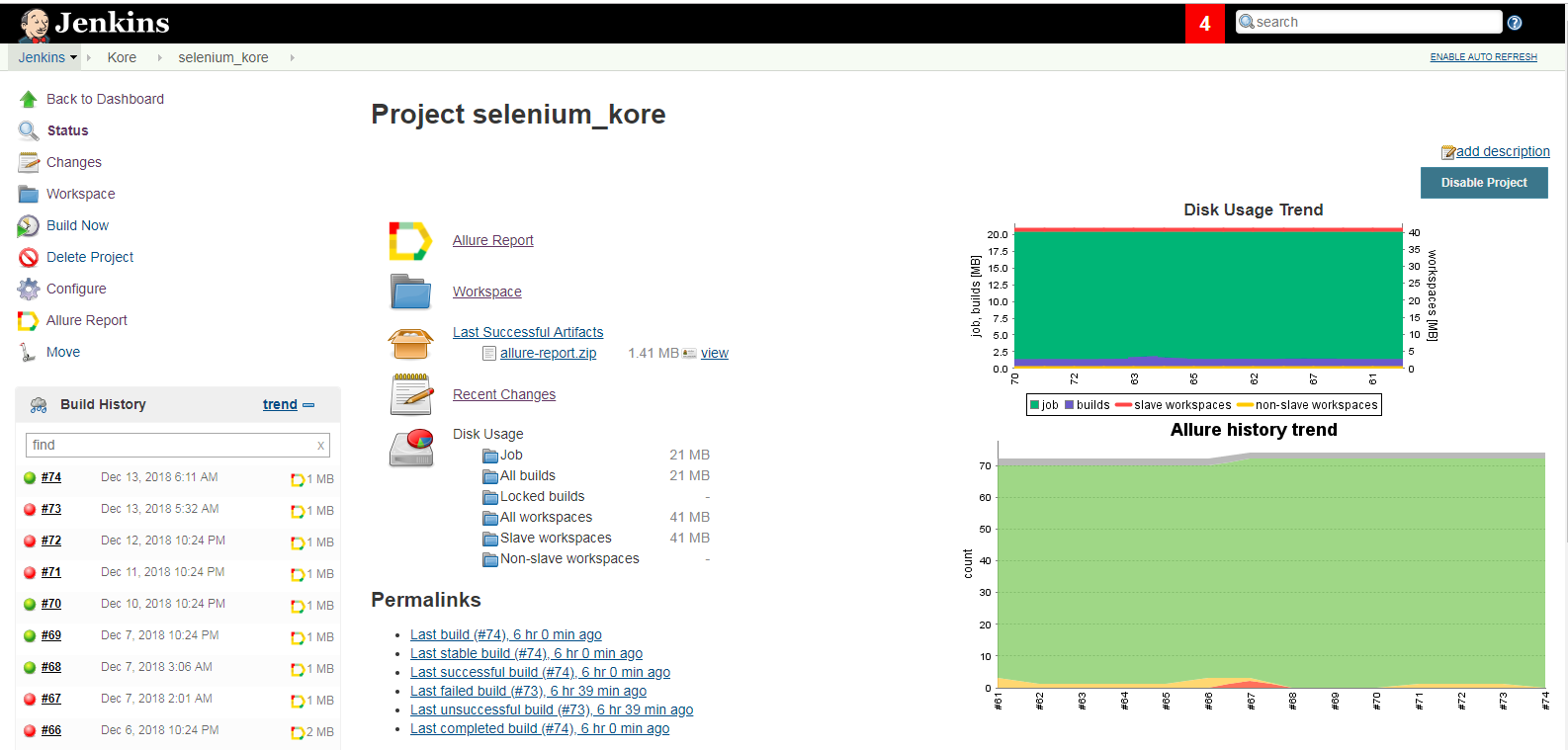Collapse the Build History trend minus toggle
The image size is (1568, 750).
coord(308,405)
